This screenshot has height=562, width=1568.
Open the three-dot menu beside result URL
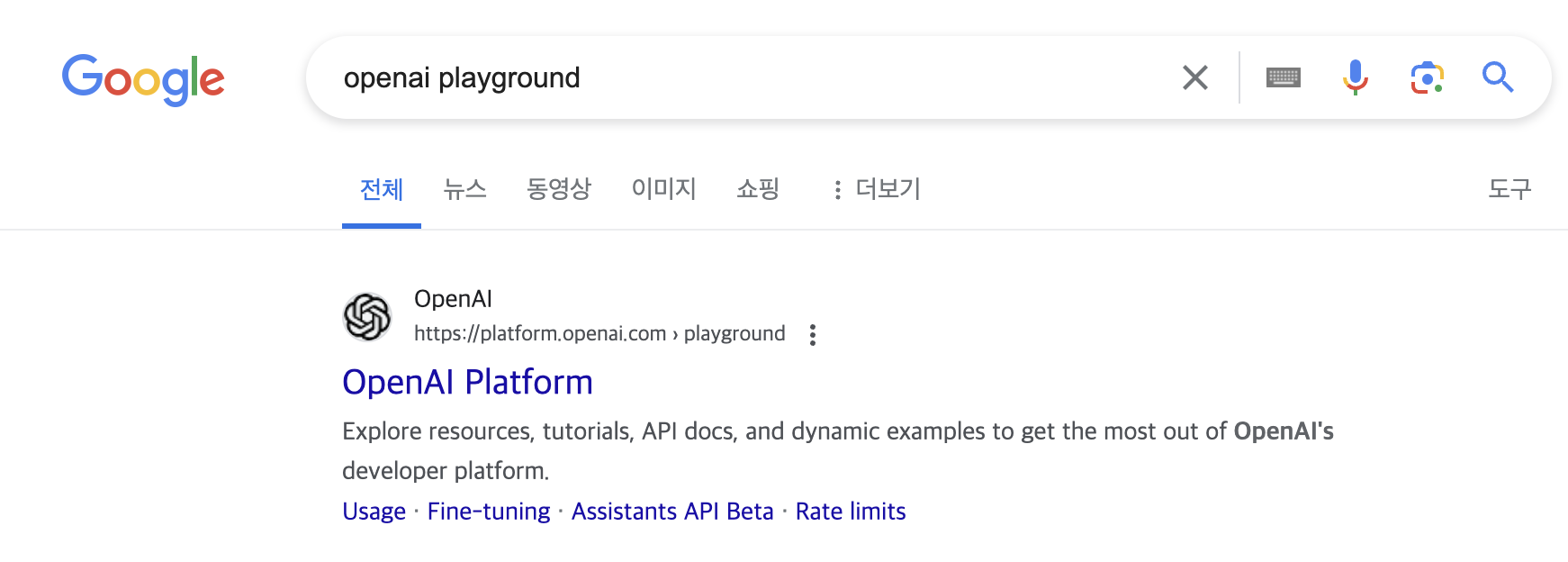[x=813, y=335]
